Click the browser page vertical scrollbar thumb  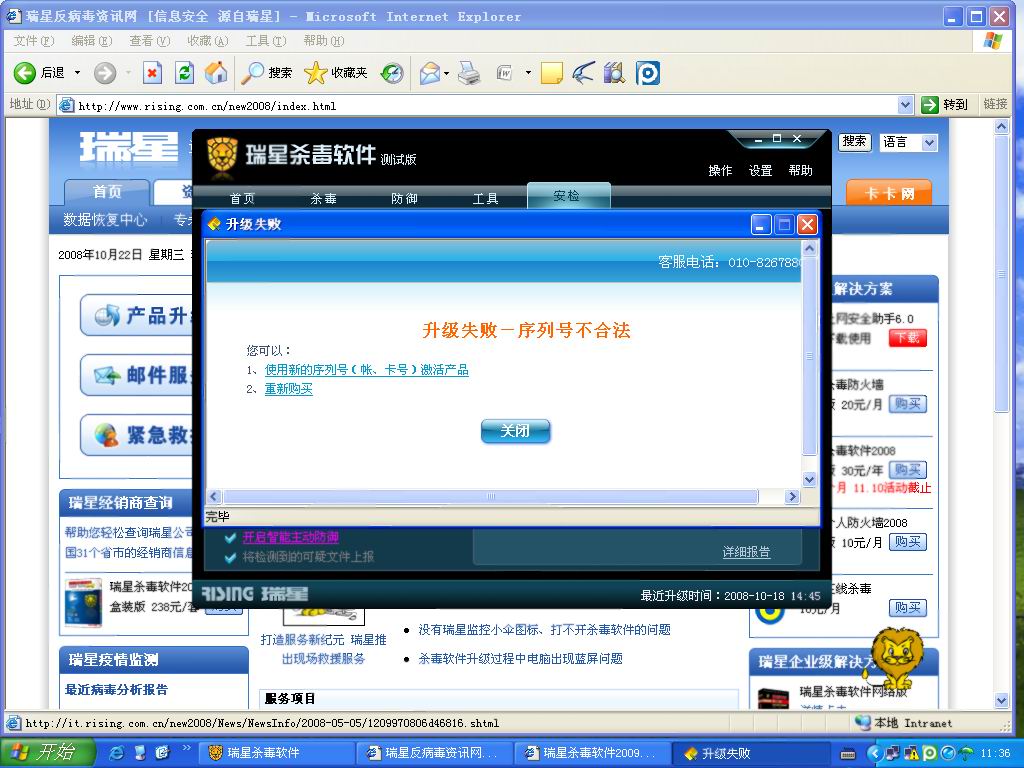[x=1001, y=274]
